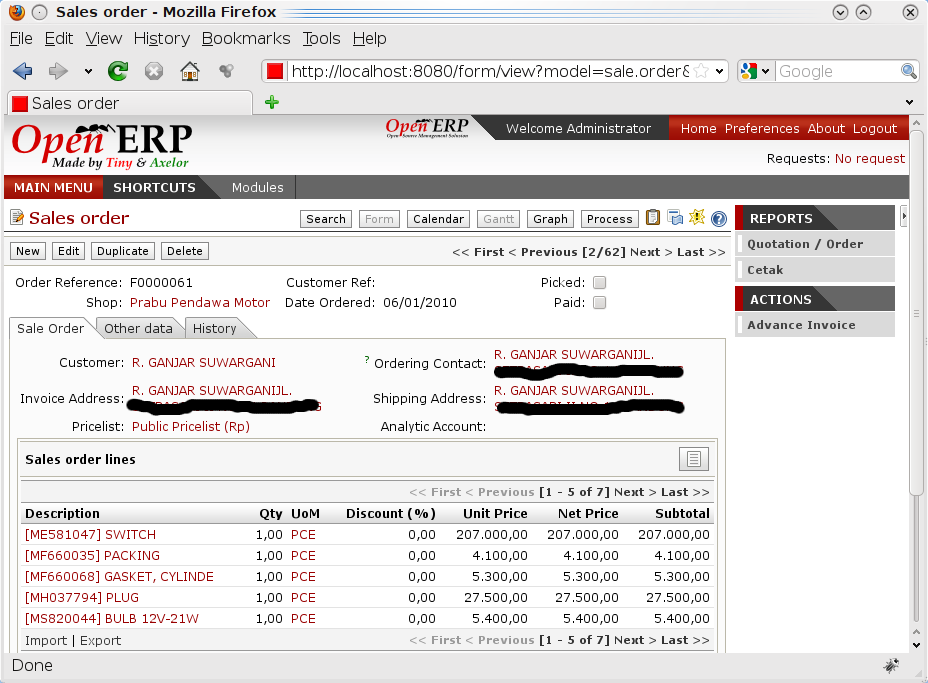Open the URL bar history dropdown
928x683 pixels.
(x=719, y=72)
